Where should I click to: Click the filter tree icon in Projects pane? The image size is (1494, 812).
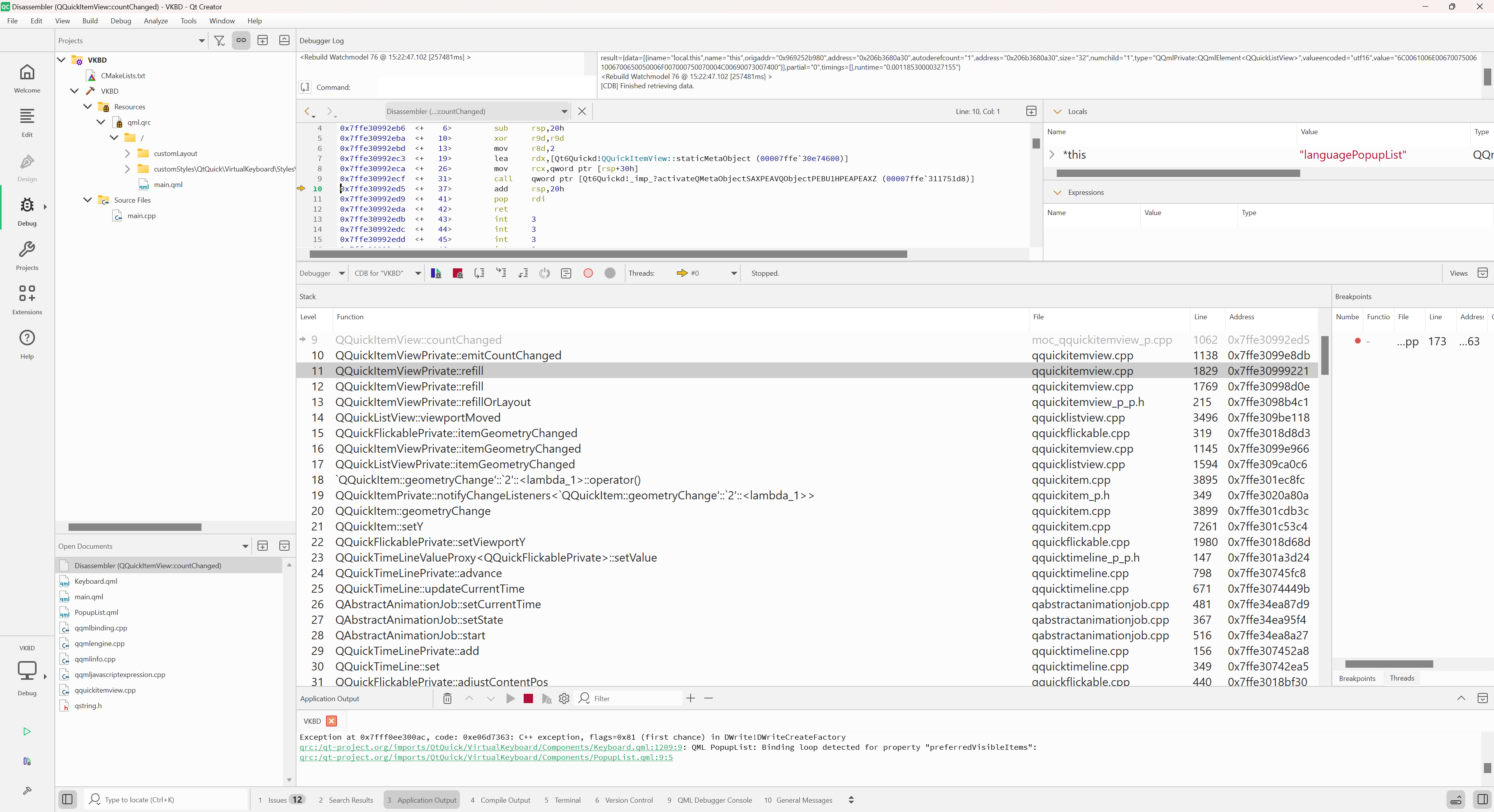point(219,40)
